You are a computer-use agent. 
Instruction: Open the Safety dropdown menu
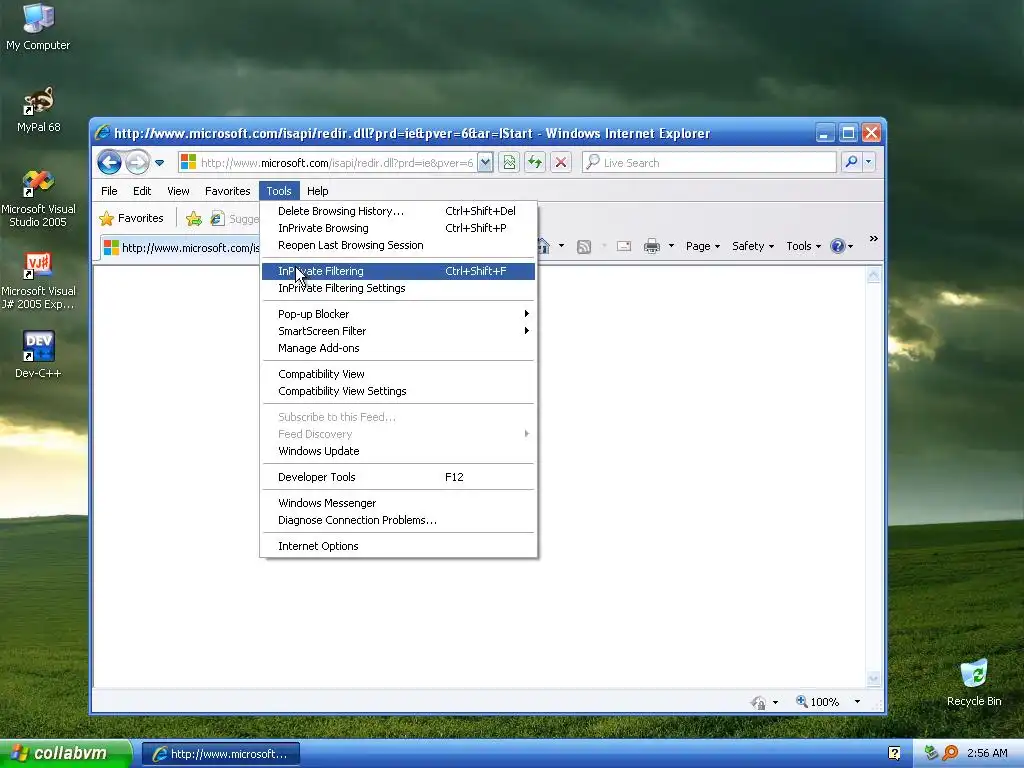(753, 246)
